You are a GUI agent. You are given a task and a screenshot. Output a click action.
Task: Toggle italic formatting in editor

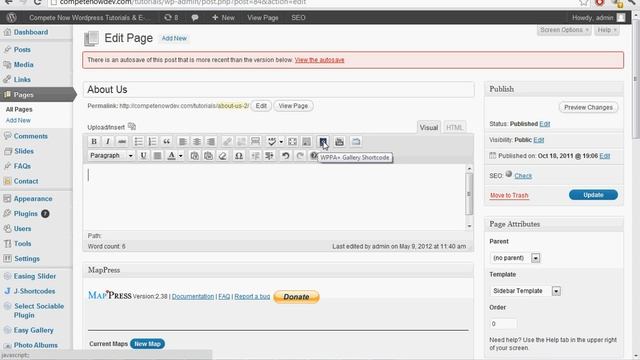(108, 142)
